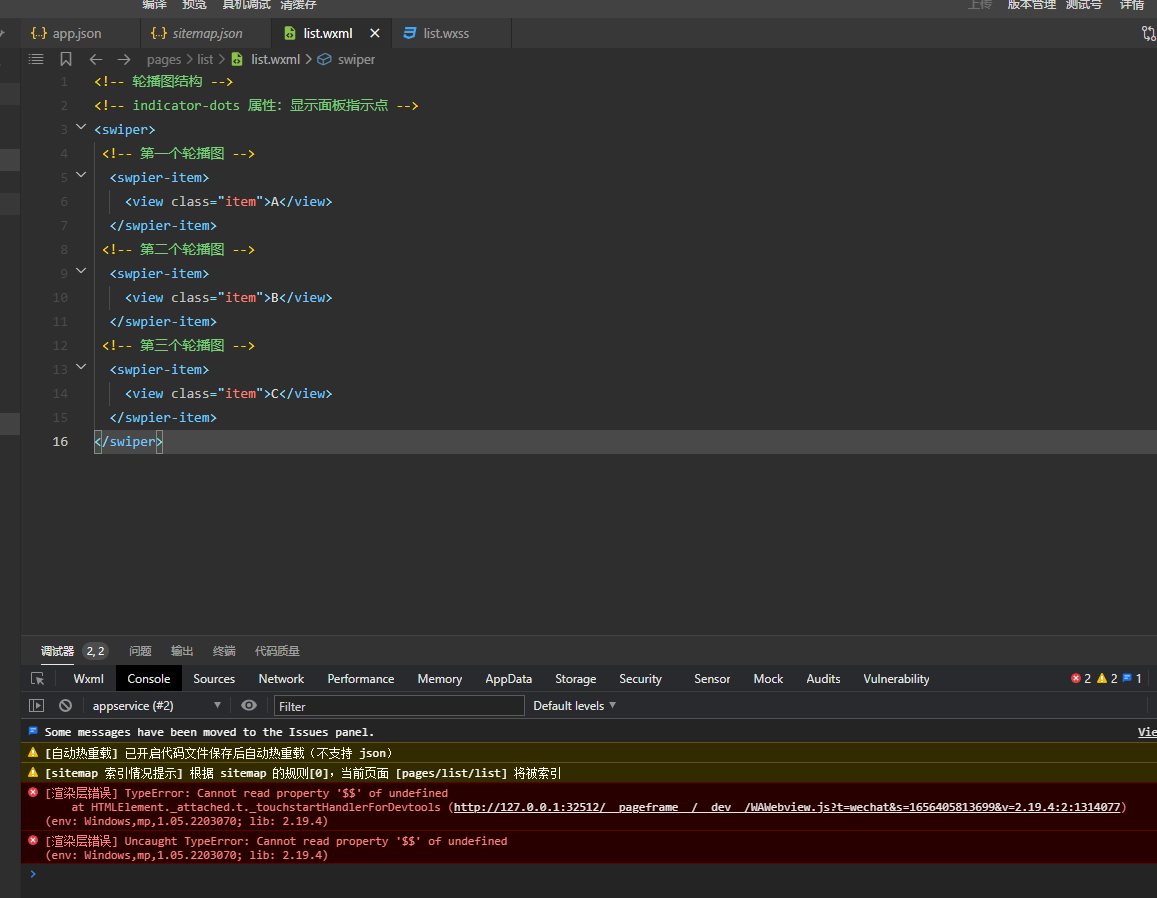This screenshot has width=1157, height=898.
Task: Collapse the swiper block at line 3
Action: click(x=81, y=128)
